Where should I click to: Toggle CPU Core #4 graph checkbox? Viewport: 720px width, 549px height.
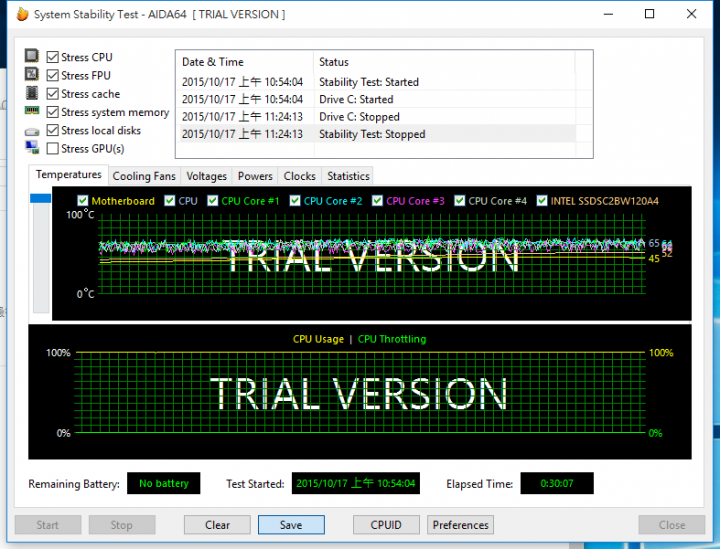[x=459, y=201]
